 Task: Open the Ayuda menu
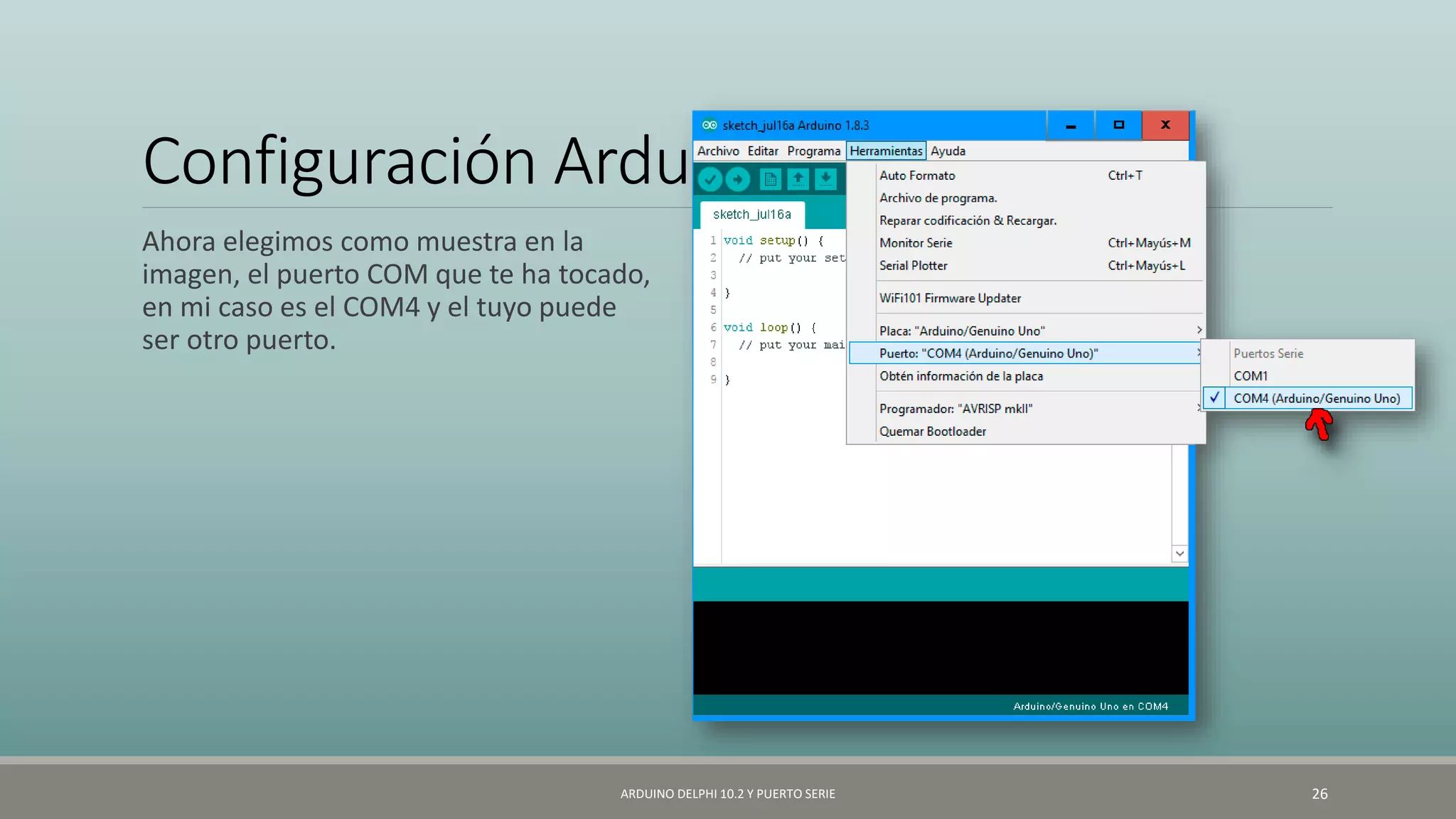click(x=948, y=151)
